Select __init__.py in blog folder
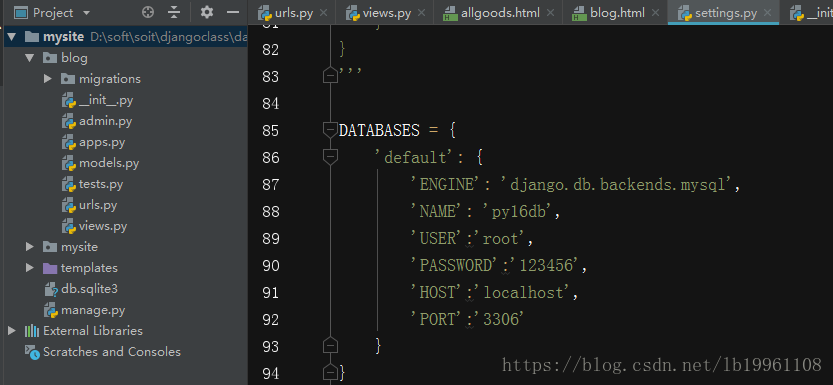Screen dimensions: 833x385 [x=106, y=100]
